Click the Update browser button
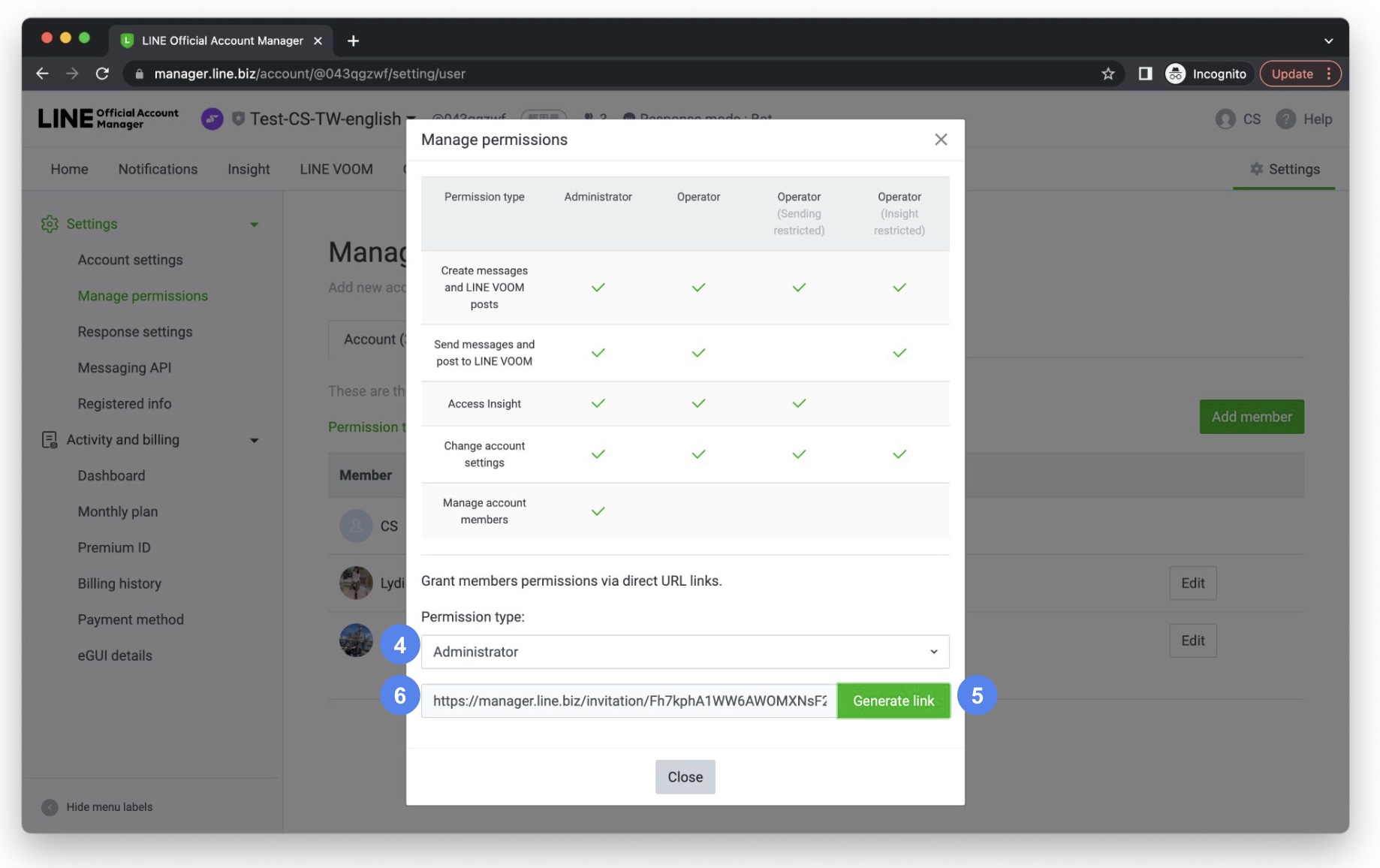1380x868 pixels. [x=1300, y=74]
